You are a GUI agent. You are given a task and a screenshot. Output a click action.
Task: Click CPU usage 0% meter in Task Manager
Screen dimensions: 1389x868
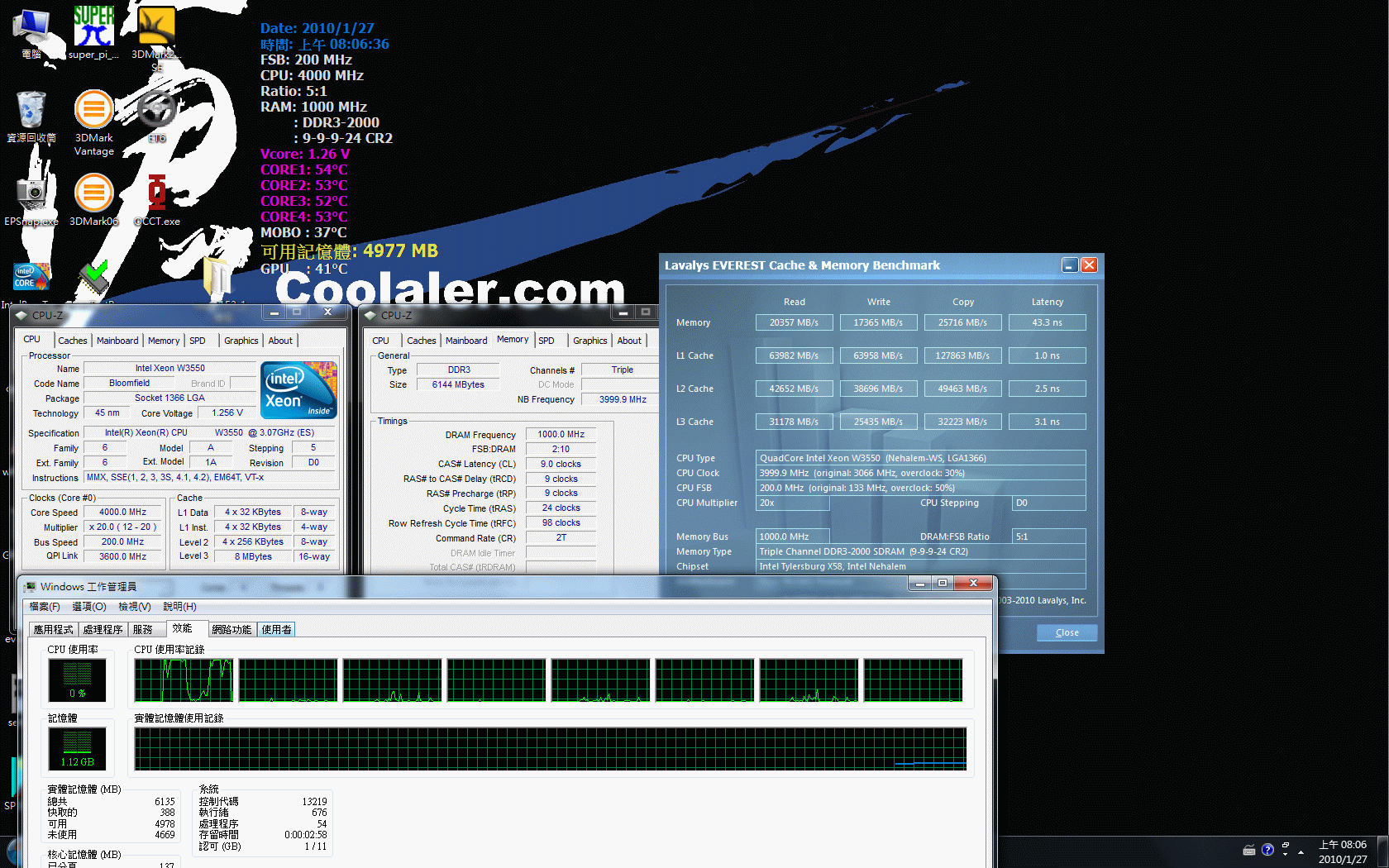pos(77,680)
